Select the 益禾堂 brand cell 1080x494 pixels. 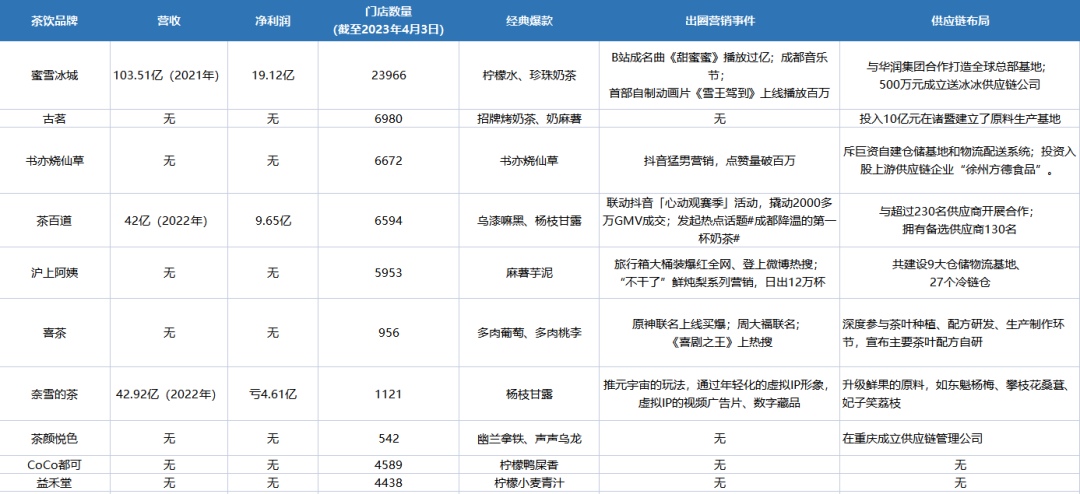(x=54, y=483)
